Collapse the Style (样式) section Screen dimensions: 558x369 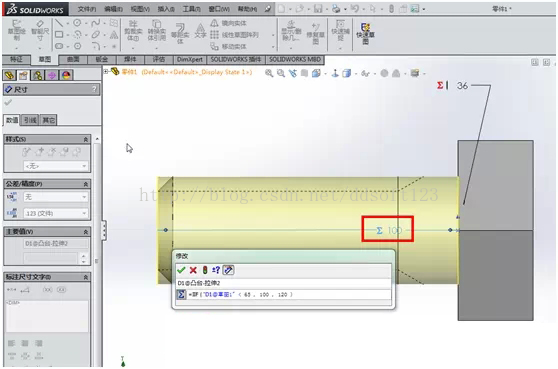click(x=86, y=139)
